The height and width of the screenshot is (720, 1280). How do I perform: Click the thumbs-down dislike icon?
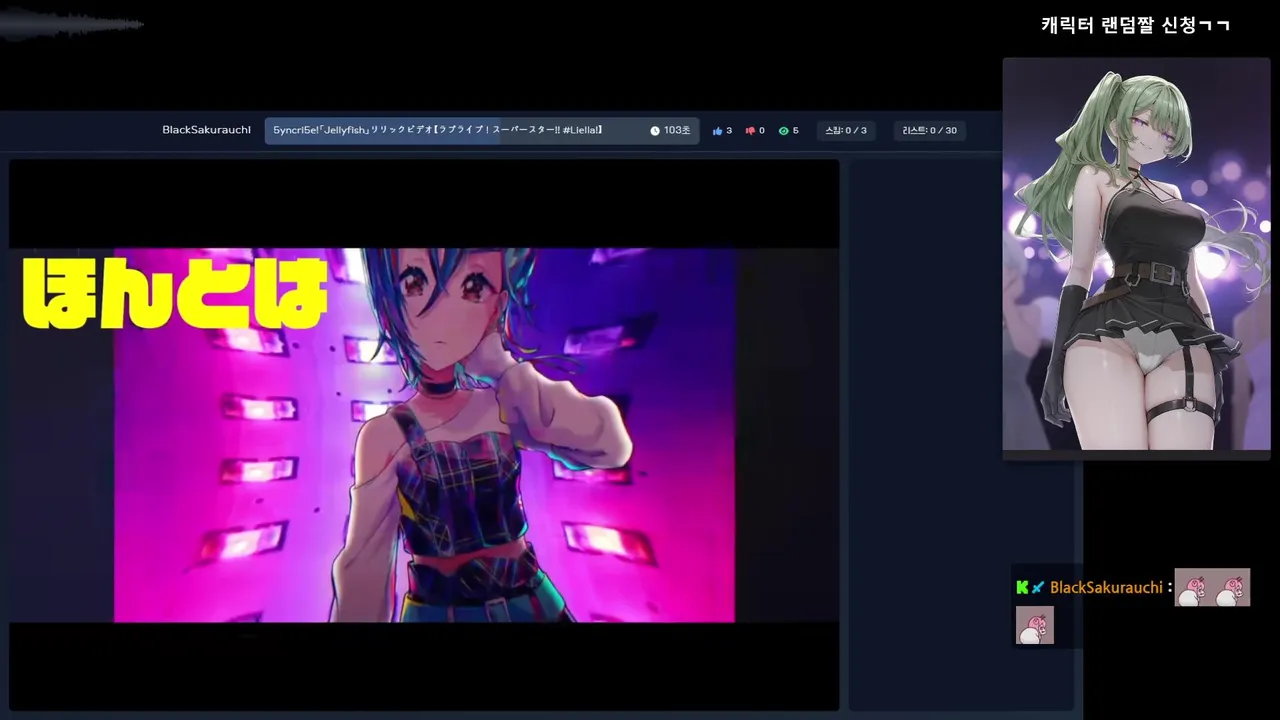point(750,131)
